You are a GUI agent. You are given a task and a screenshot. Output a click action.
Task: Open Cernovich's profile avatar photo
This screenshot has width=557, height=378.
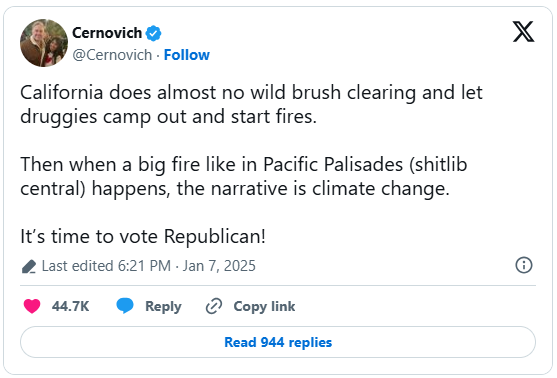(44, 43)
